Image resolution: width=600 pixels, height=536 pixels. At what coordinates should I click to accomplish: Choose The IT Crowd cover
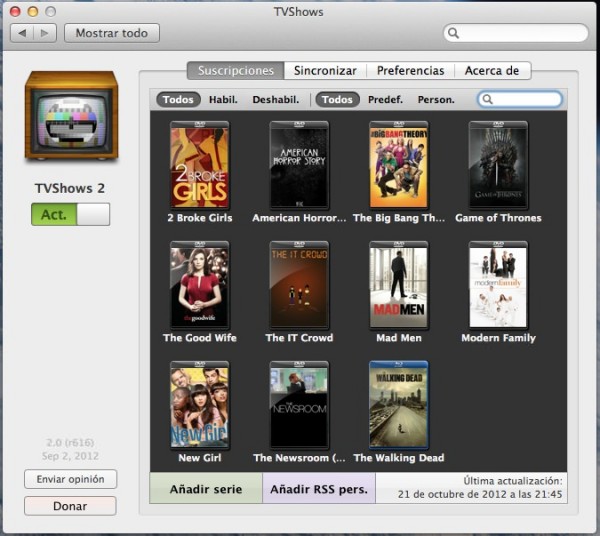(299, 285)
